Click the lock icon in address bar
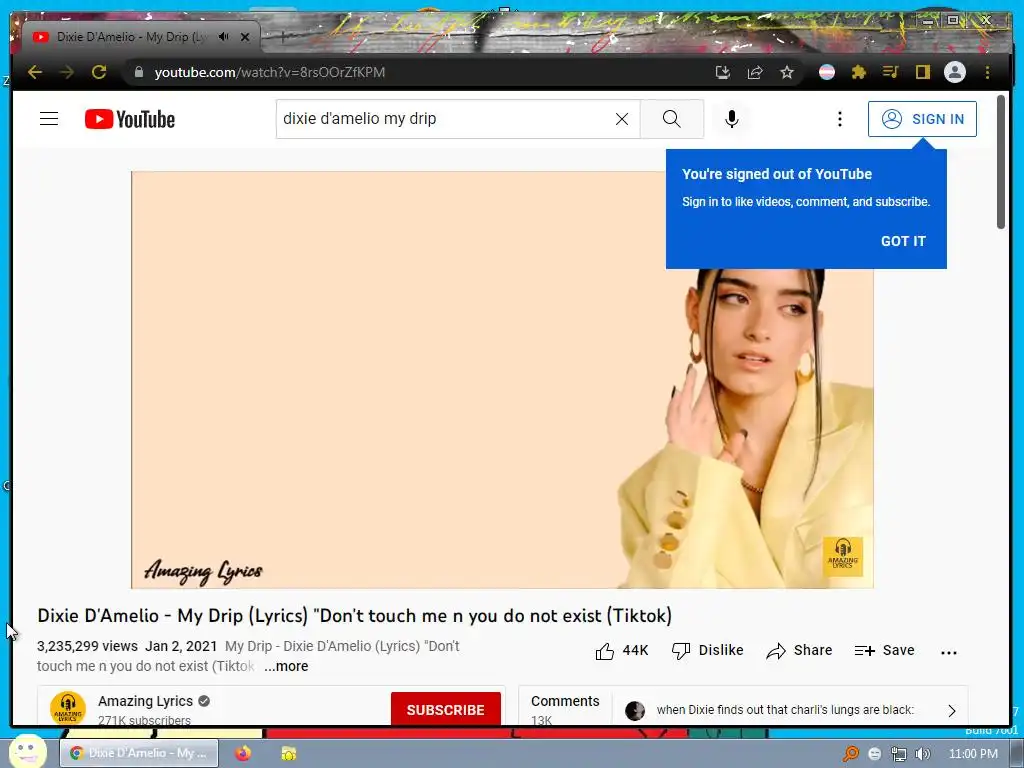The width and height of the screenshot is (1024, 768). [x=138, y=72]
